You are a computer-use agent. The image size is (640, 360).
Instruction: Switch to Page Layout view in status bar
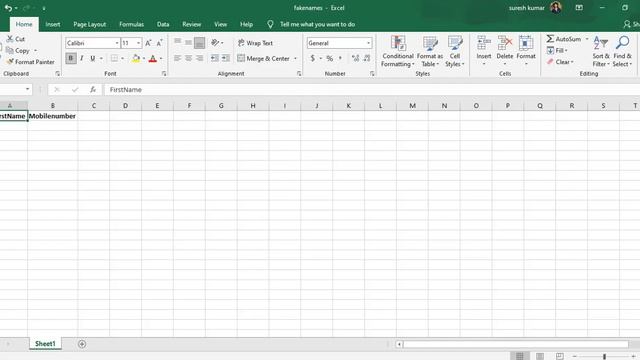(540, 356)
